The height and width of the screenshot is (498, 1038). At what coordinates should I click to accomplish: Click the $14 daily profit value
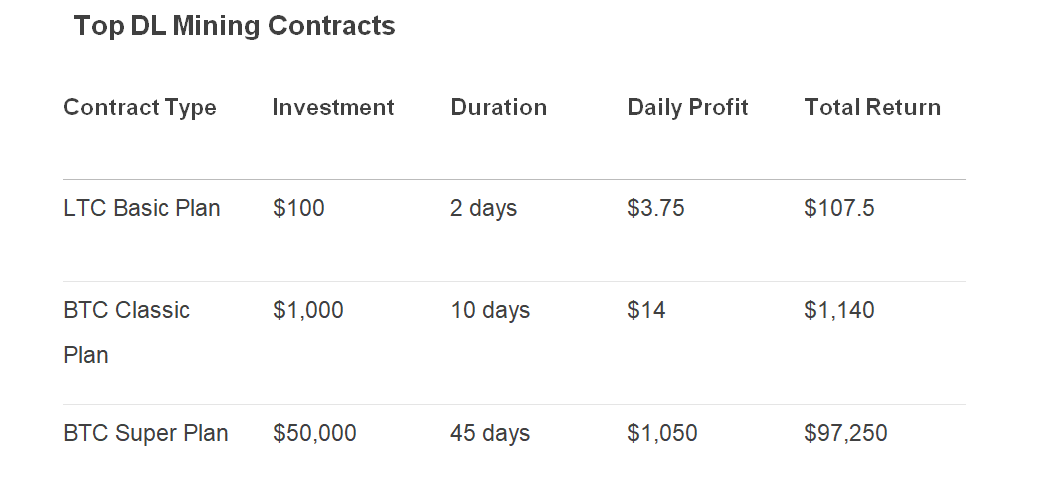646,310
